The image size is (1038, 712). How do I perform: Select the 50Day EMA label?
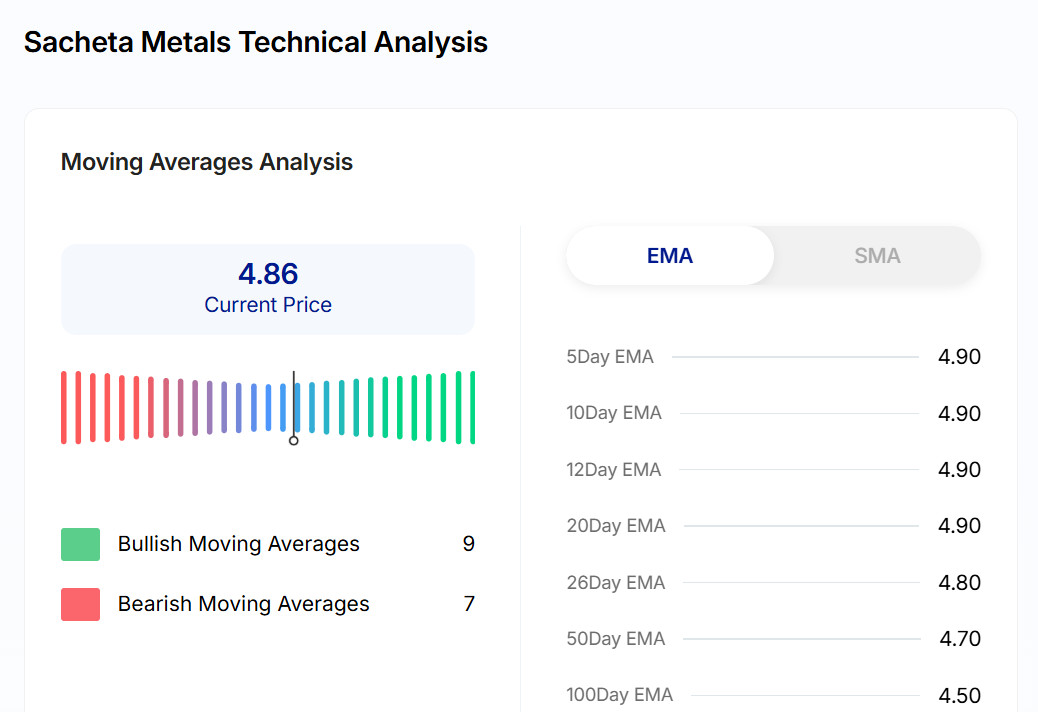[x=616, y=639]
